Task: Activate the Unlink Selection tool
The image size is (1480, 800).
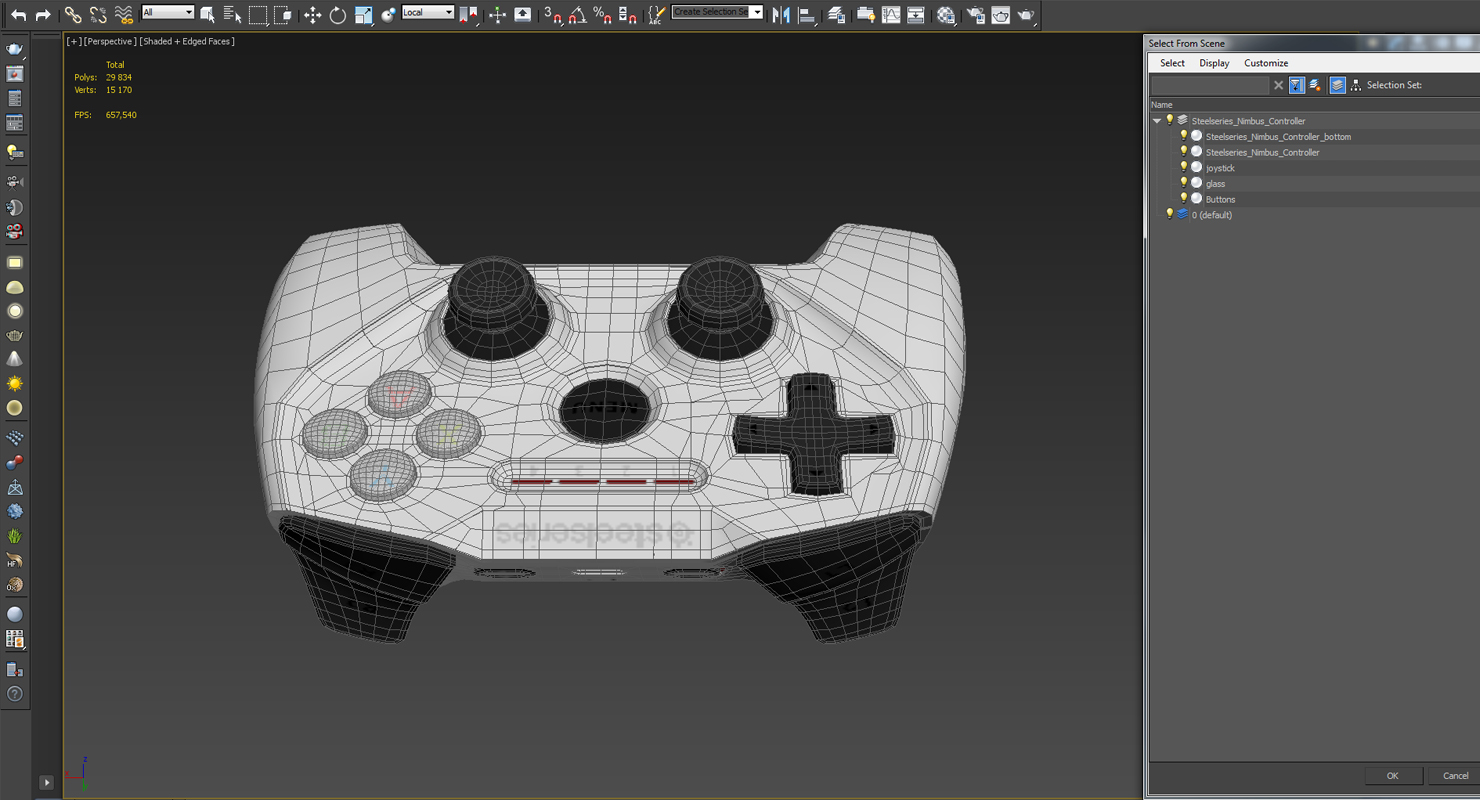Action: pyautogui.click(x=98, y=15)
